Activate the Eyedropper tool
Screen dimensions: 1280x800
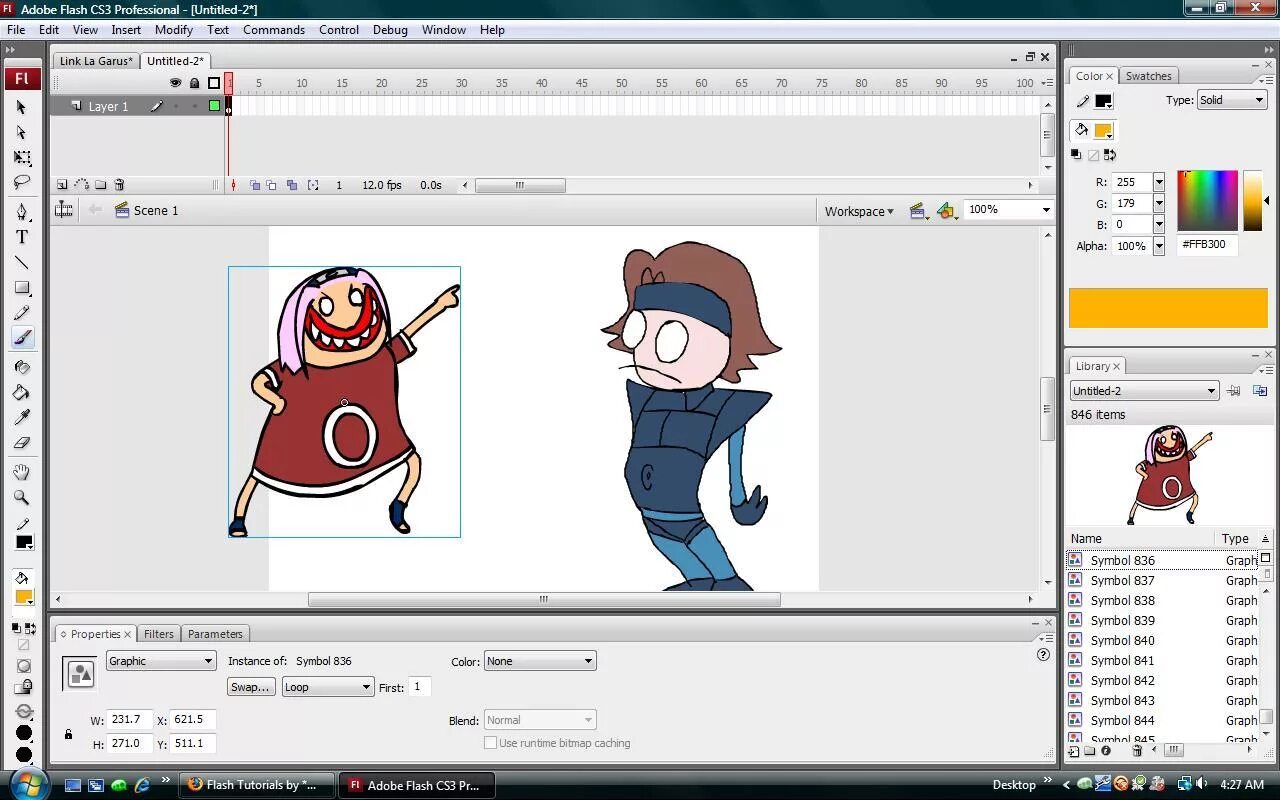point(22,417)
